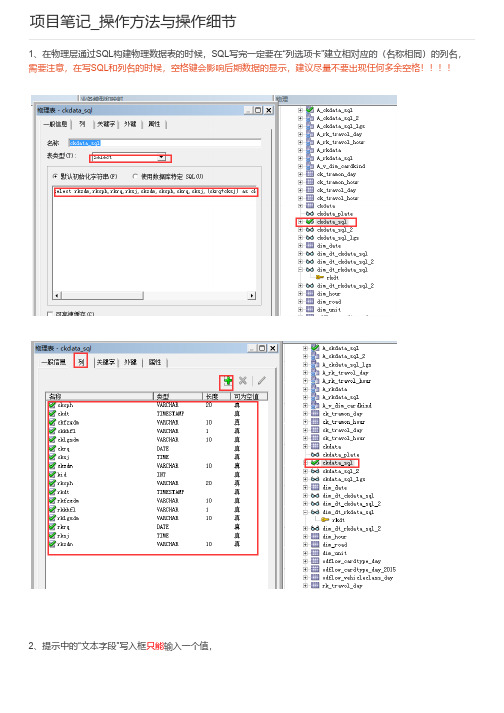This screenshot has width=504, height=713.
Task: Expand dim_unit node beside the column list
Action: 306,553
